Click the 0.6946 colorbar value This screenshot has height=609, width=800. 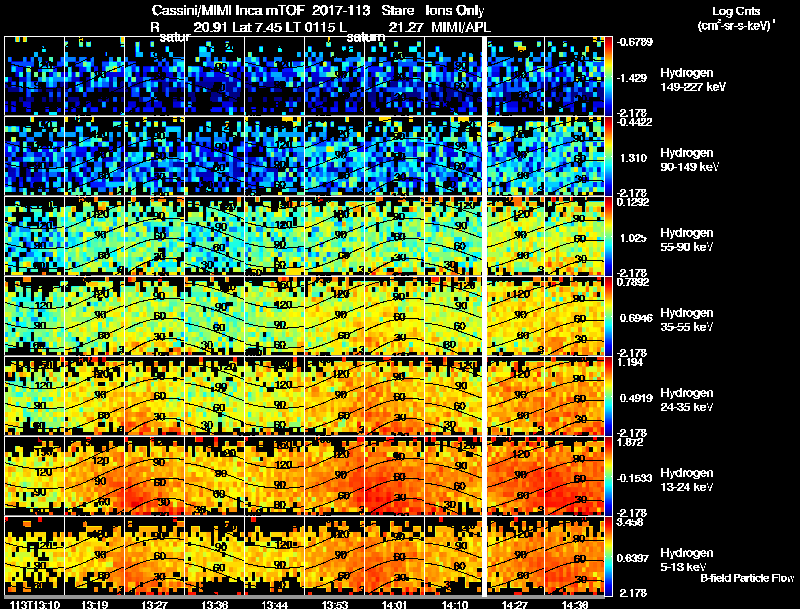[636, 318]
